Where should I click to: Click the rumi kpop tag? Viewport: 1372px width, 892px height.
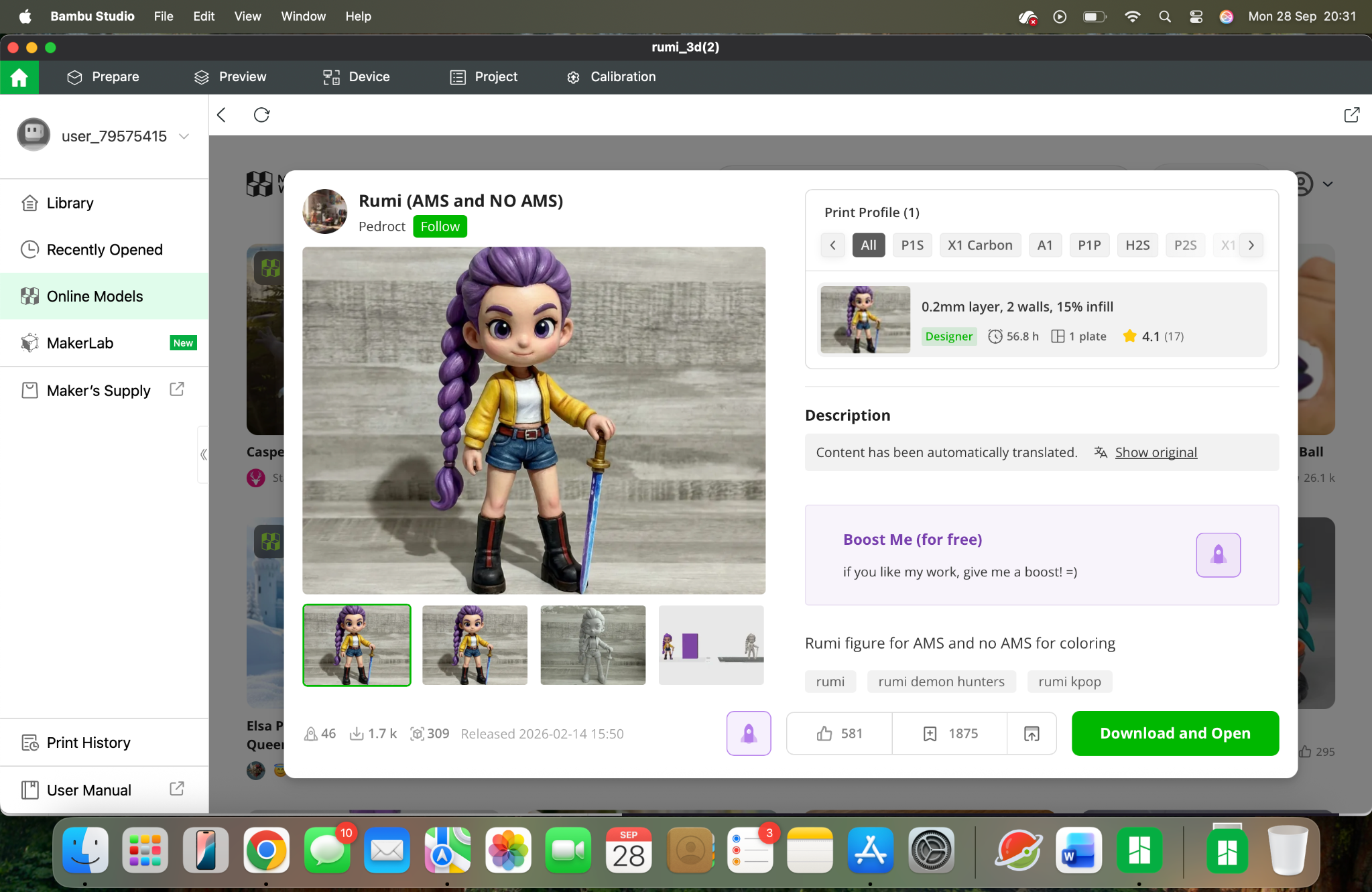point(1070,682)
